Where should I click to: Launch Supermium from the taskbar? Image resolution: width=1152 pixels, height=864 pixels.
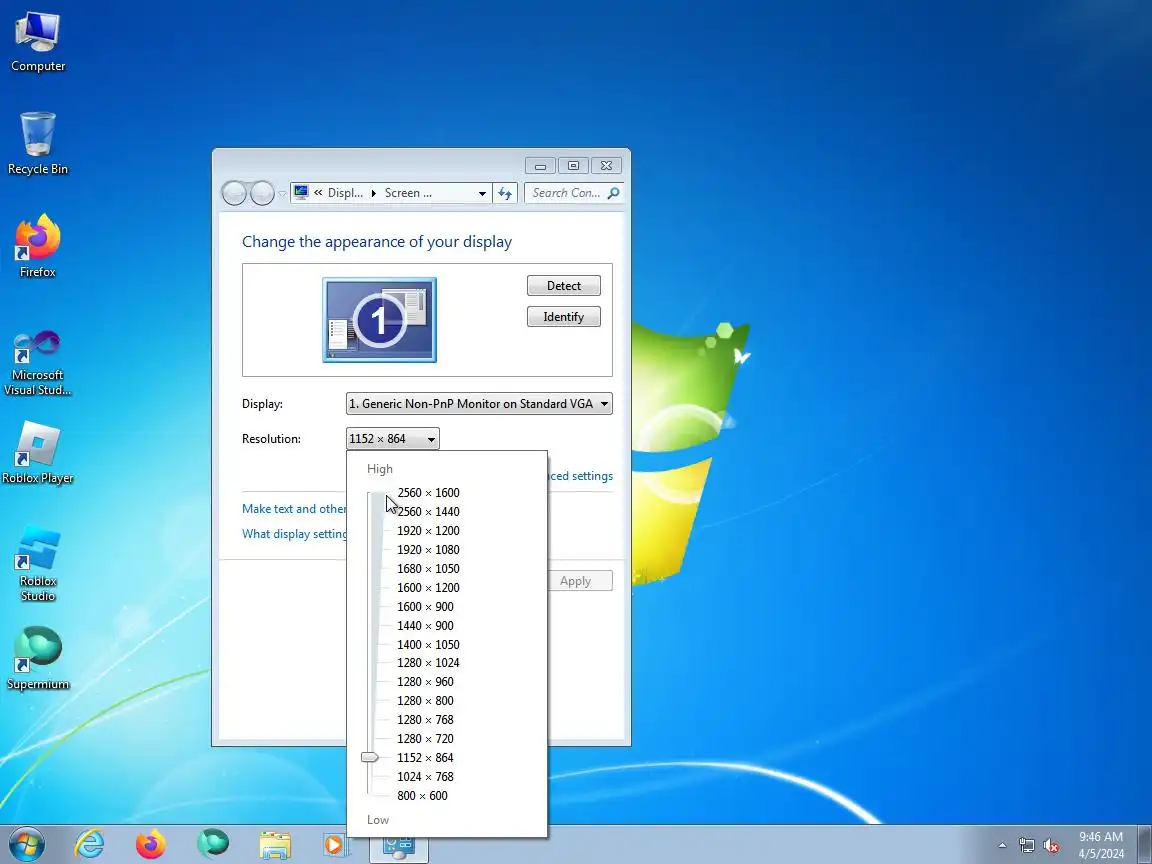point(213,844)
